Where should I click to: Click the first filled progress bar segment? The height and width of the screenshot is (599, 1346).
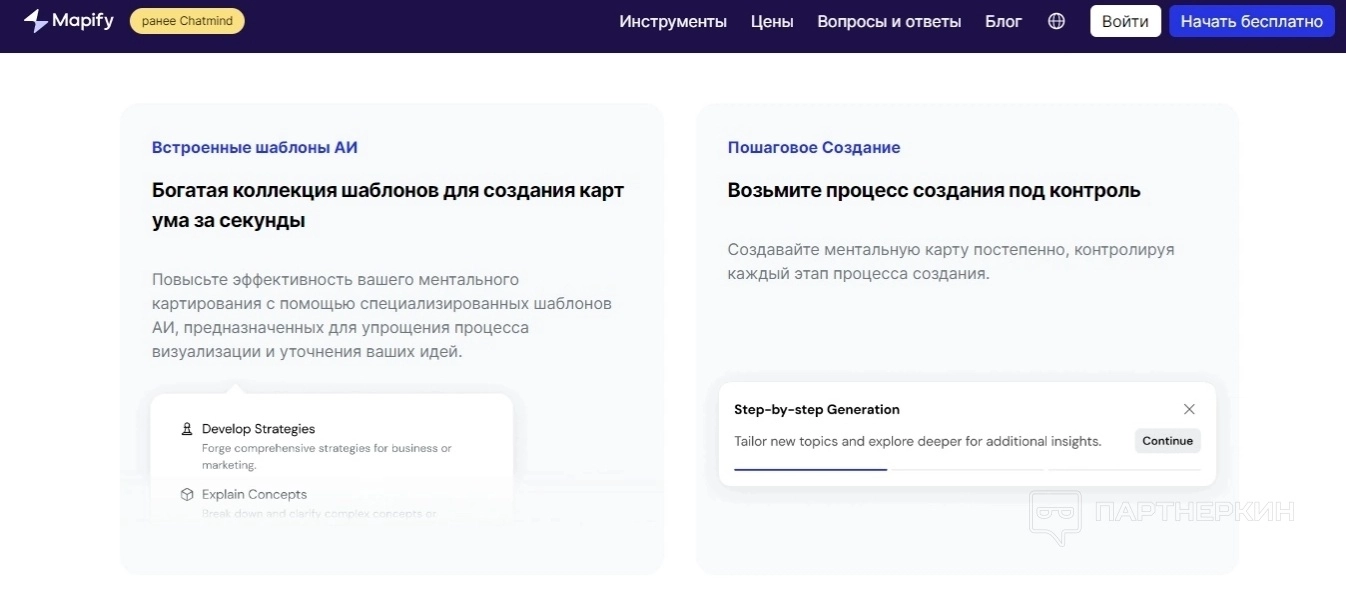[810, 469]
